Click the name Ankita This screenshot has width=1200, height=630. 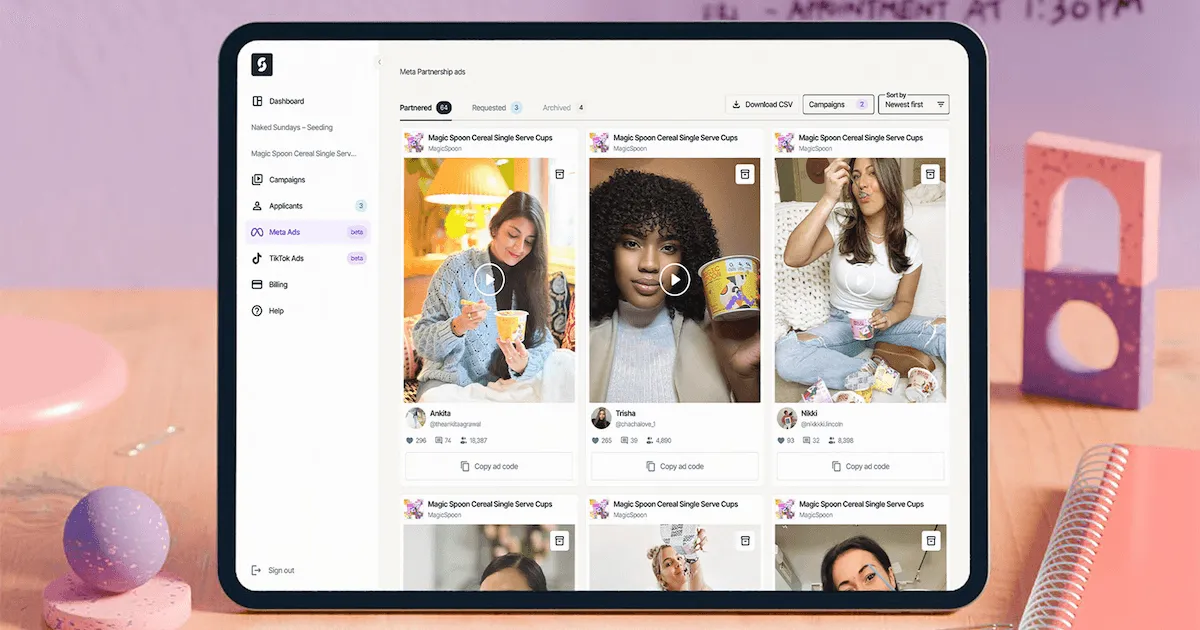[440, 413]
